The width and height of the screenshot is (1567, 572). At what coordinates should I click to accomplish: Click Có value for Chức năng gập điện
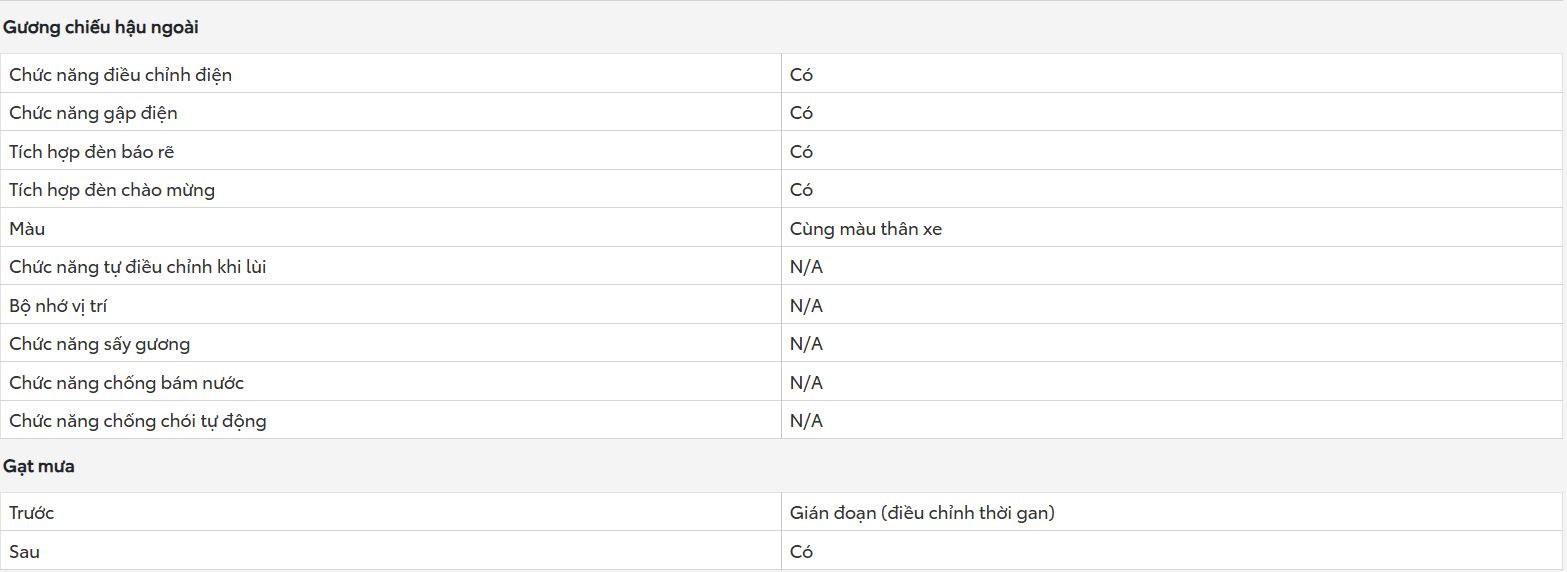coord(801,113)
